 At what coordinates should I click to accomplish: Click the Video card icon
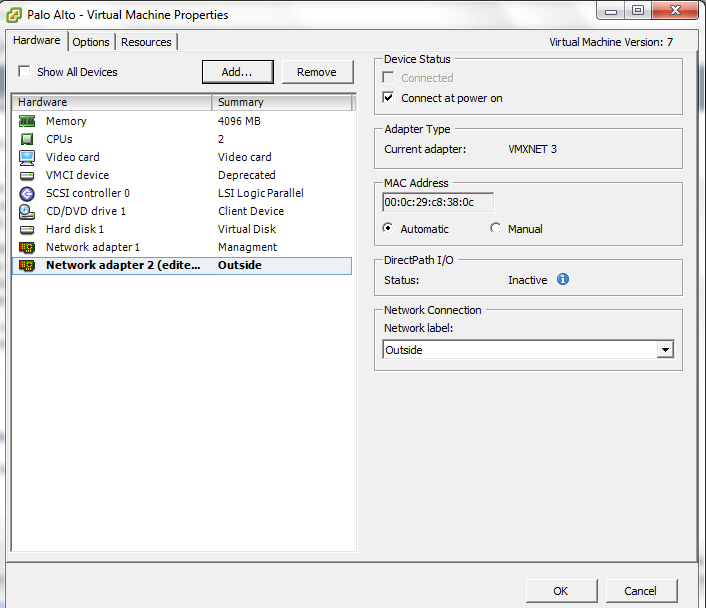tap(27, 157)
